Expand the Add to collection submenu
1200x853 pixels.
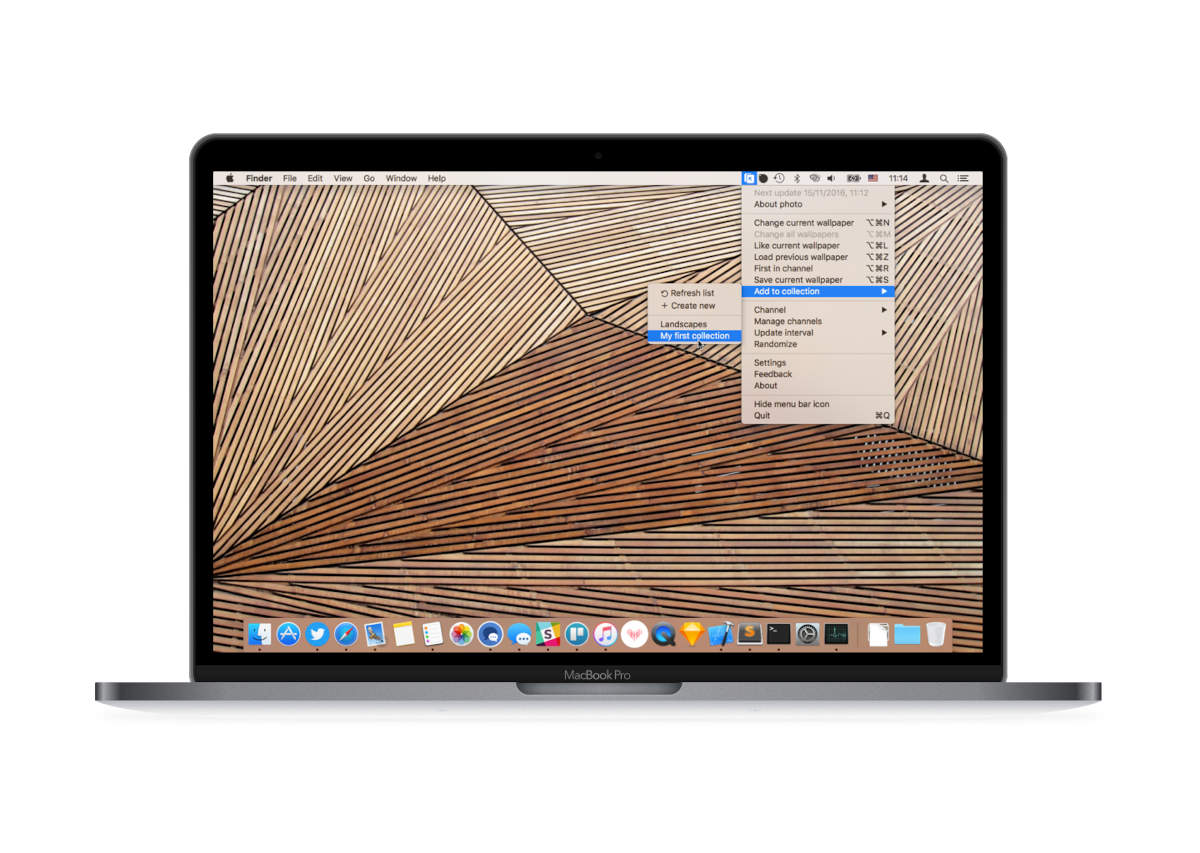coord(818,291)
